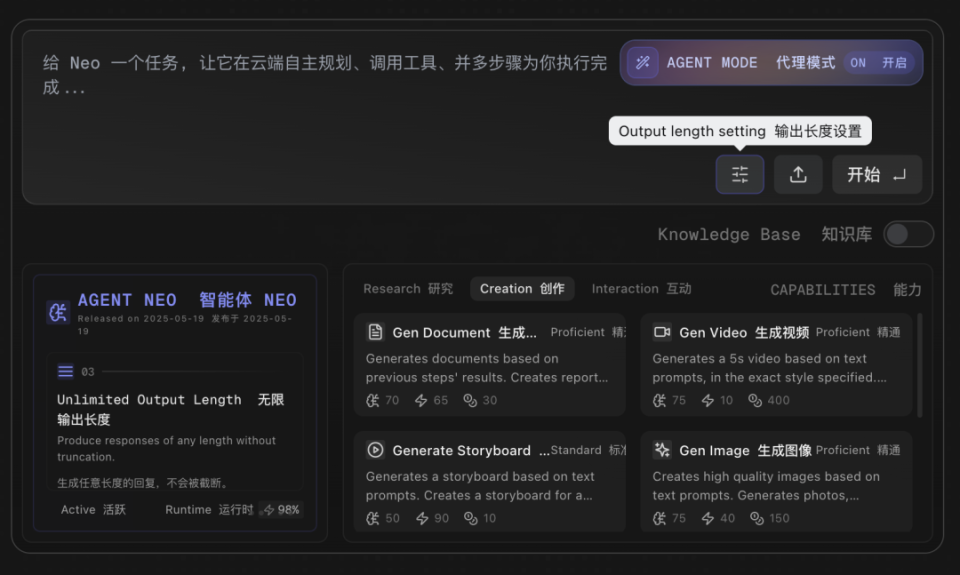Screen dimensions: 960x575
Task: Click the Agent Mode 代理模式 label
Action: 751,62
